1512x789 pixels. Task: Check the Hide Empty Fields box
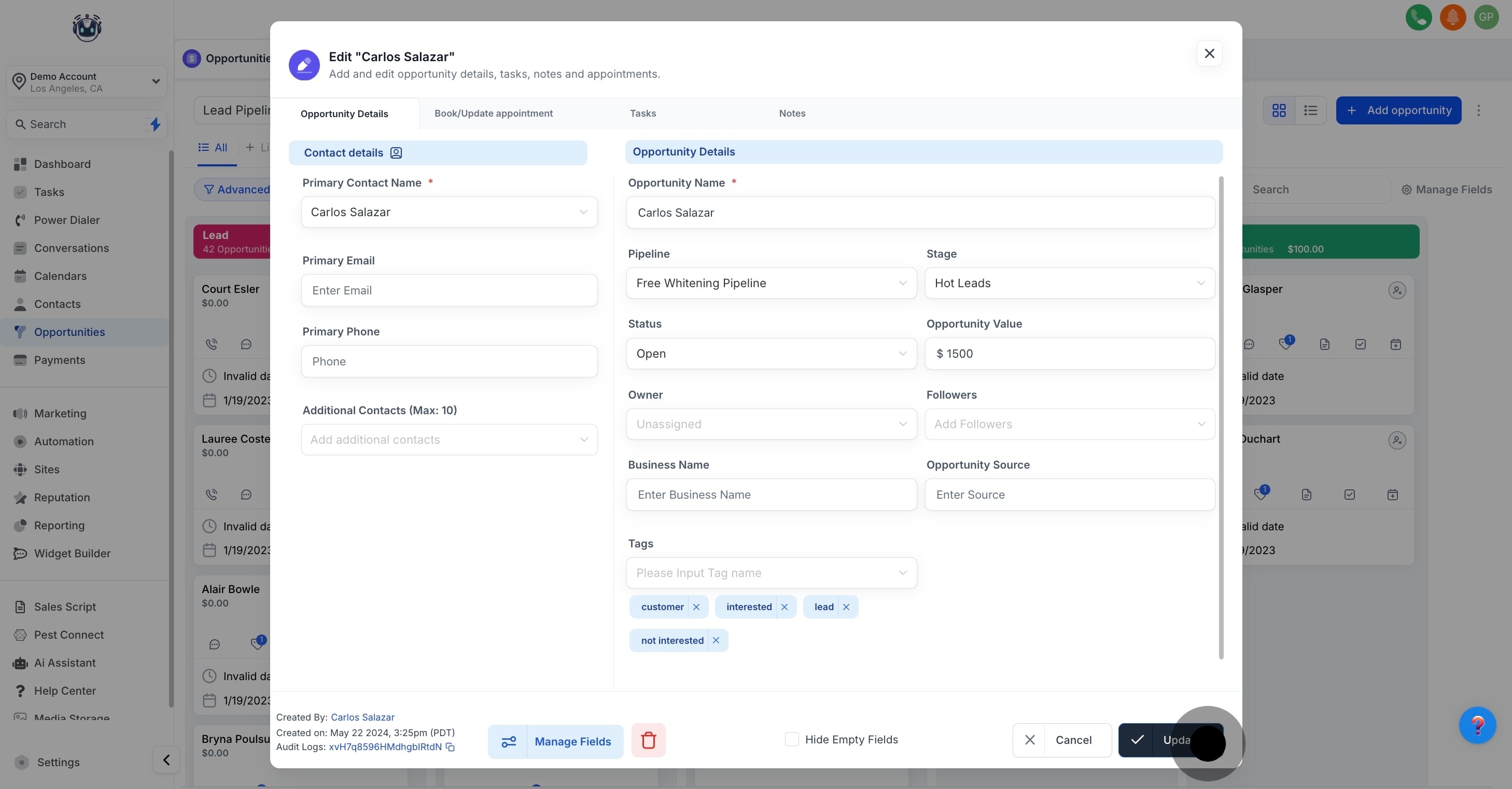pyautogui.click(x=791, y=739)
